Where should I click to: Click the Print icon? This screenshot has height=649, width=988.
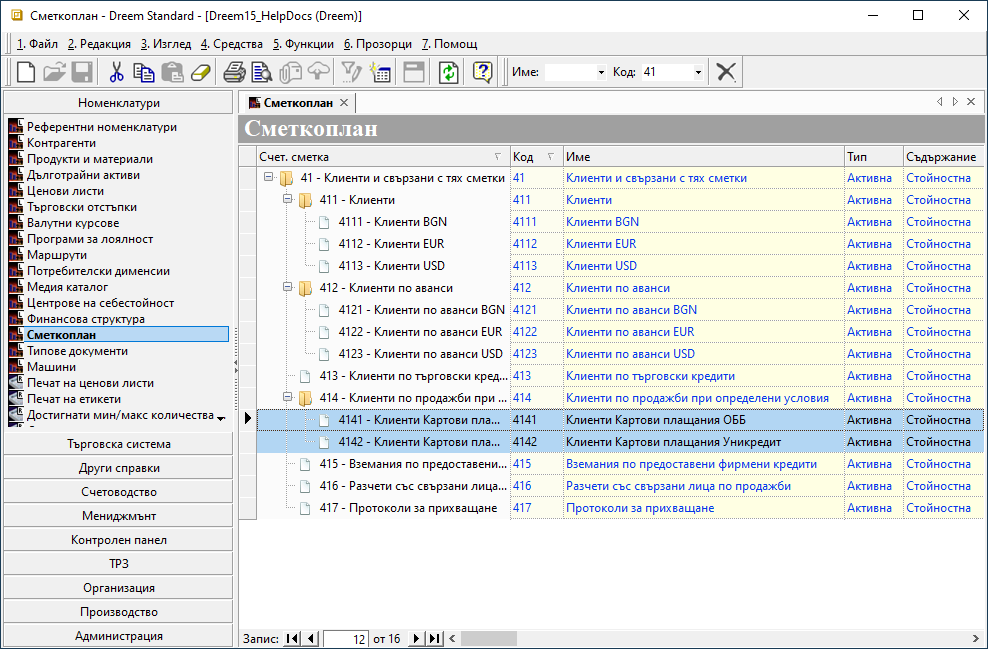(234, 72)
